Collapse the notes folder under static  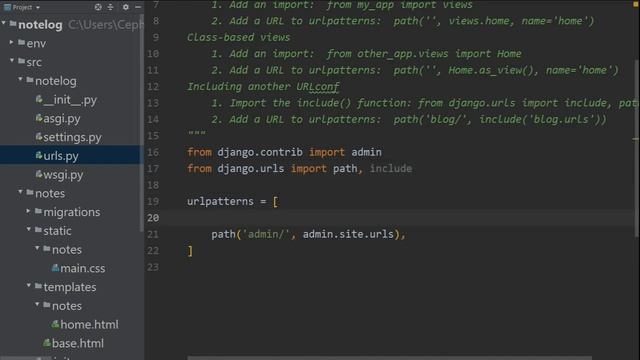(37, 248)
